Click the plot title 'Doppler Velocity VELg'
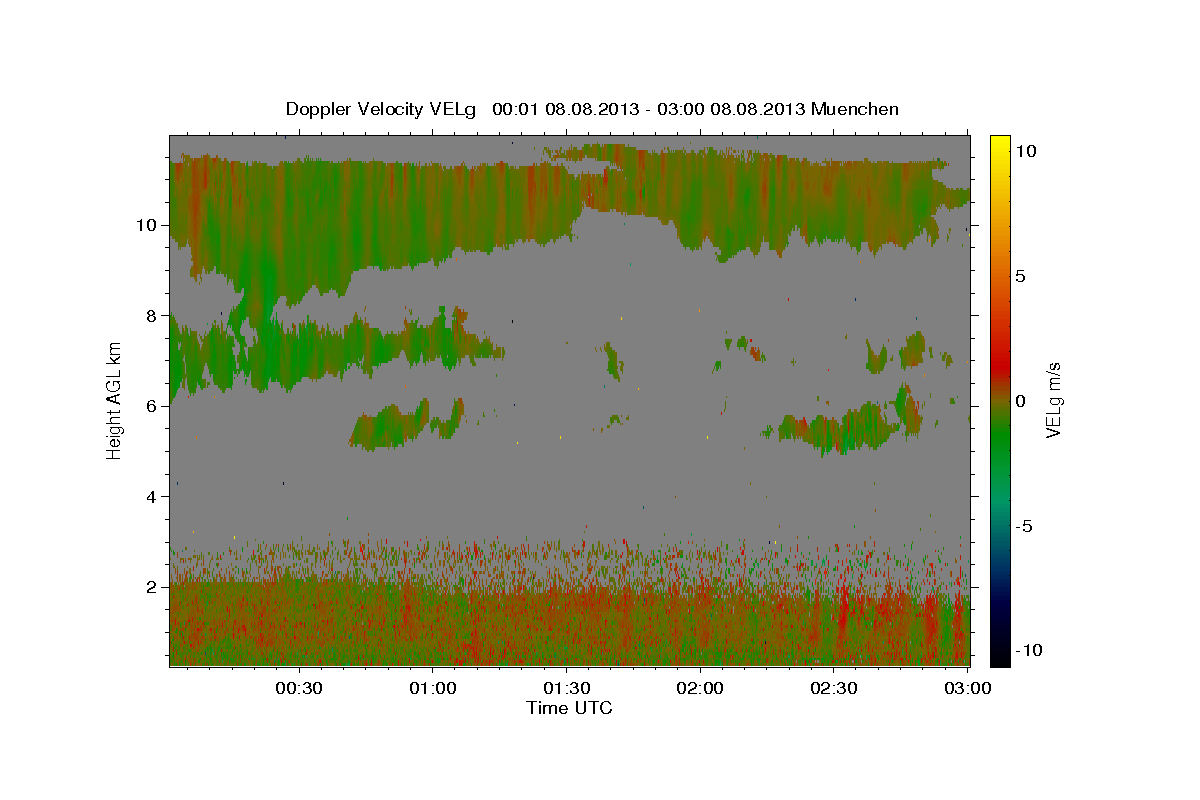 click(381, 109)
